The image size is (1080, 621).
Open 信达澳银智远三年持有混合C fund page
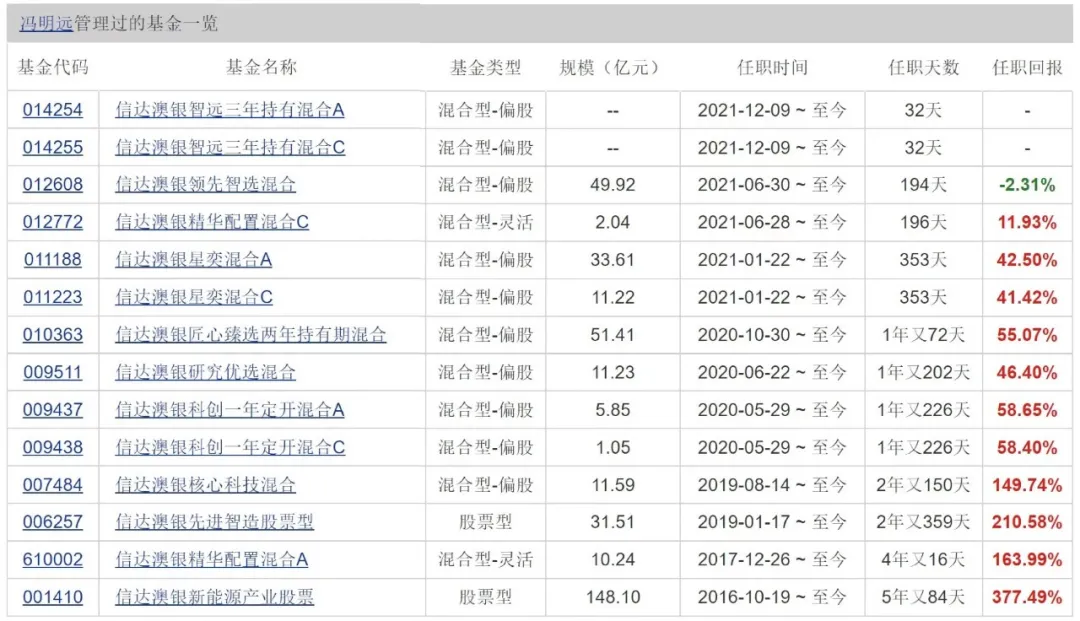point(230,147)
